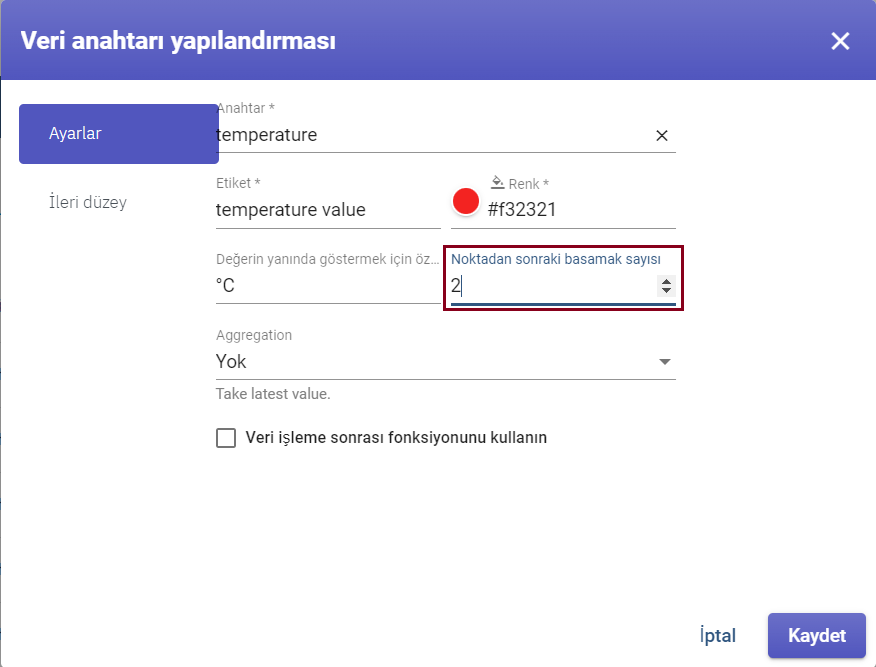Image resolution: width=876 pixels, height=667 pixels.
Task: Click the Take latest value. hint text
Action: coord(273,394)
